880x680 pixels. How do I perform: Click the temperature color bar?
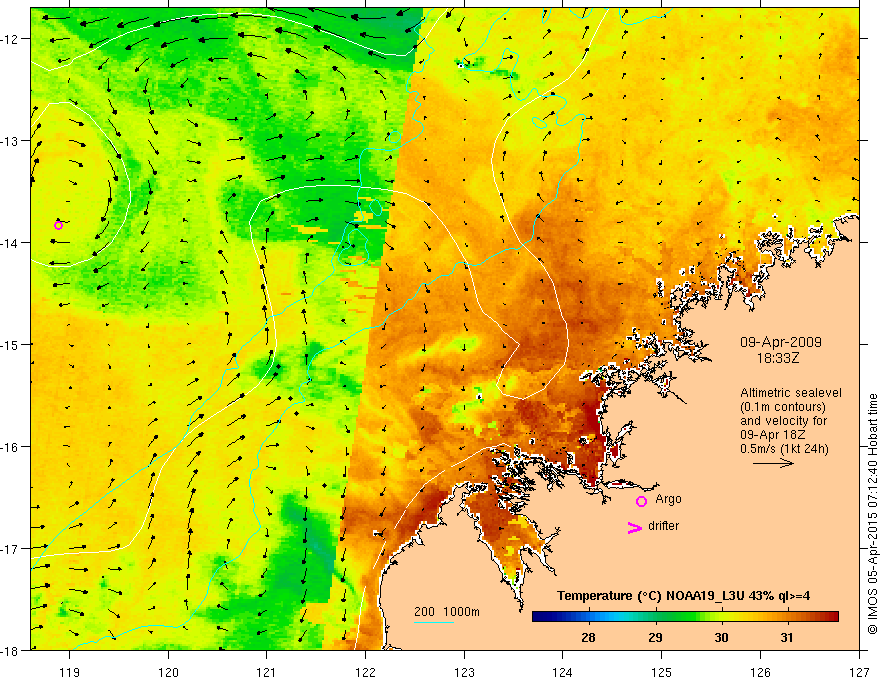(685, 617)
